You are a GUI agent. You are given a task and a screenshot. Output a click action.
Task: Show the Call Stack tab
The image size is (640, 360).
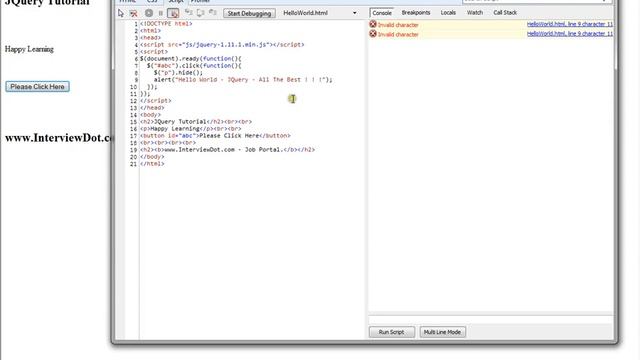click(x=504, y=13)
